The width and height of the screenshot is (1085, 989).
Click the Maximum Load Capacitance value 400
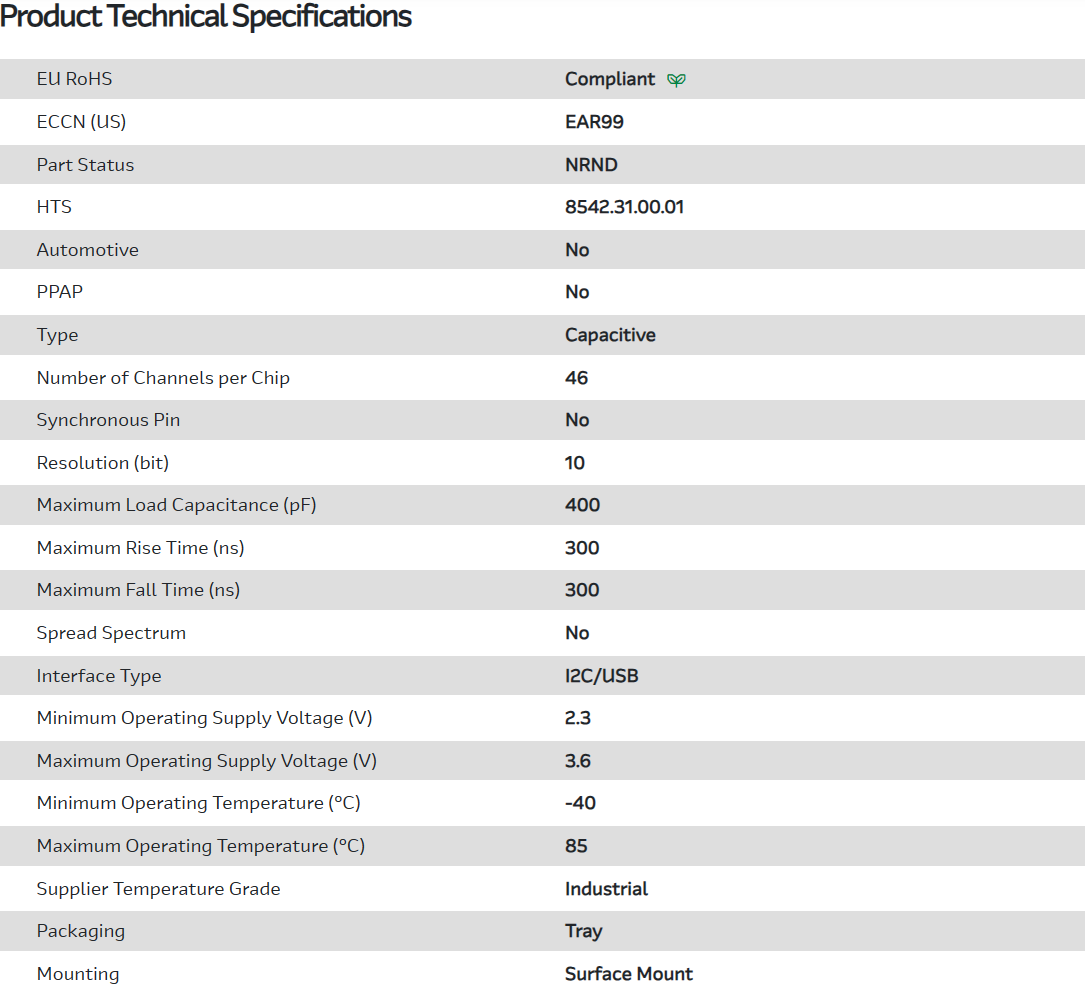(x=582, y=505)
